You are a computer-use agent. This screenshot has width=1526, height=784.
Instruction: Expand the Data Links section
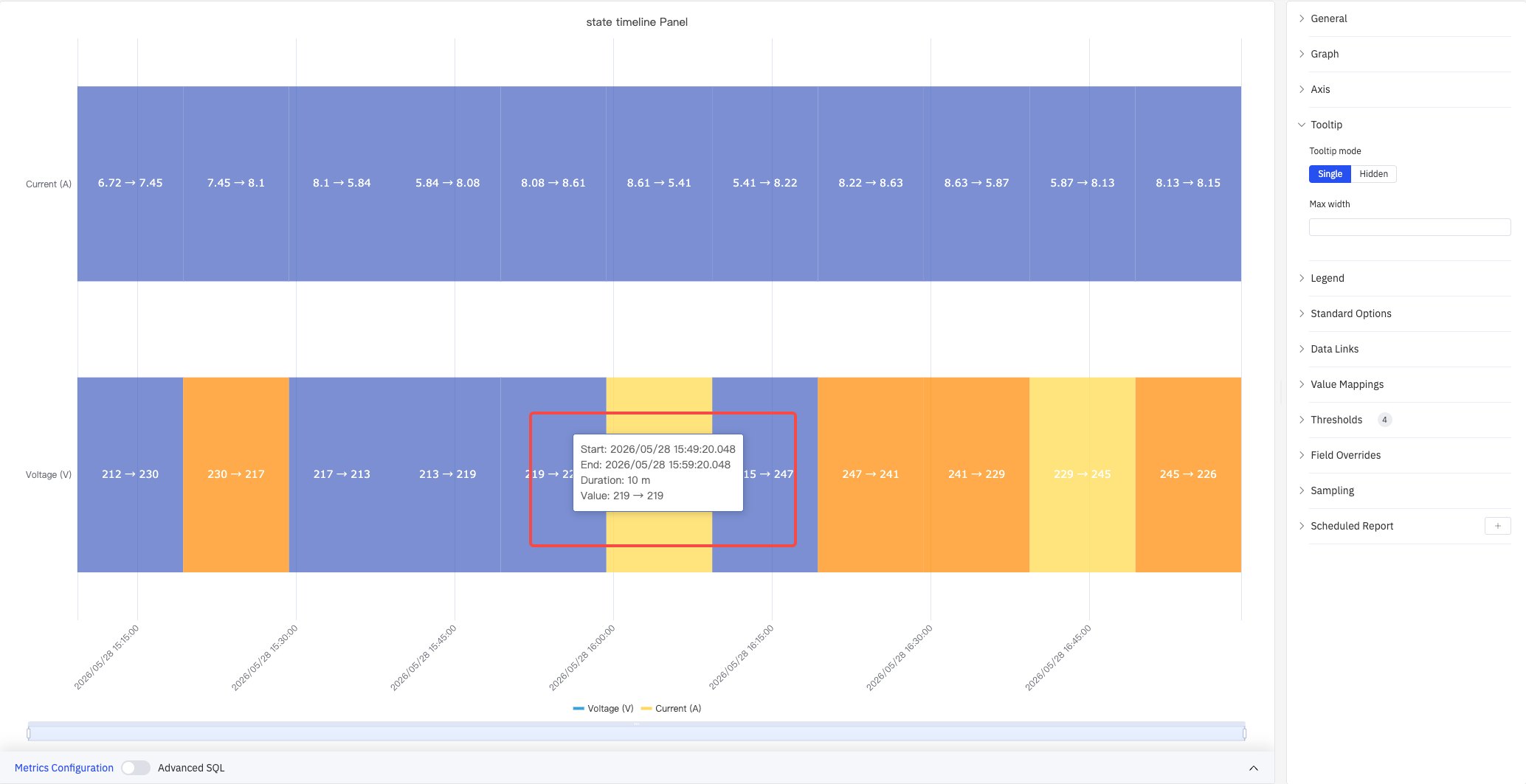(1409, 349)
